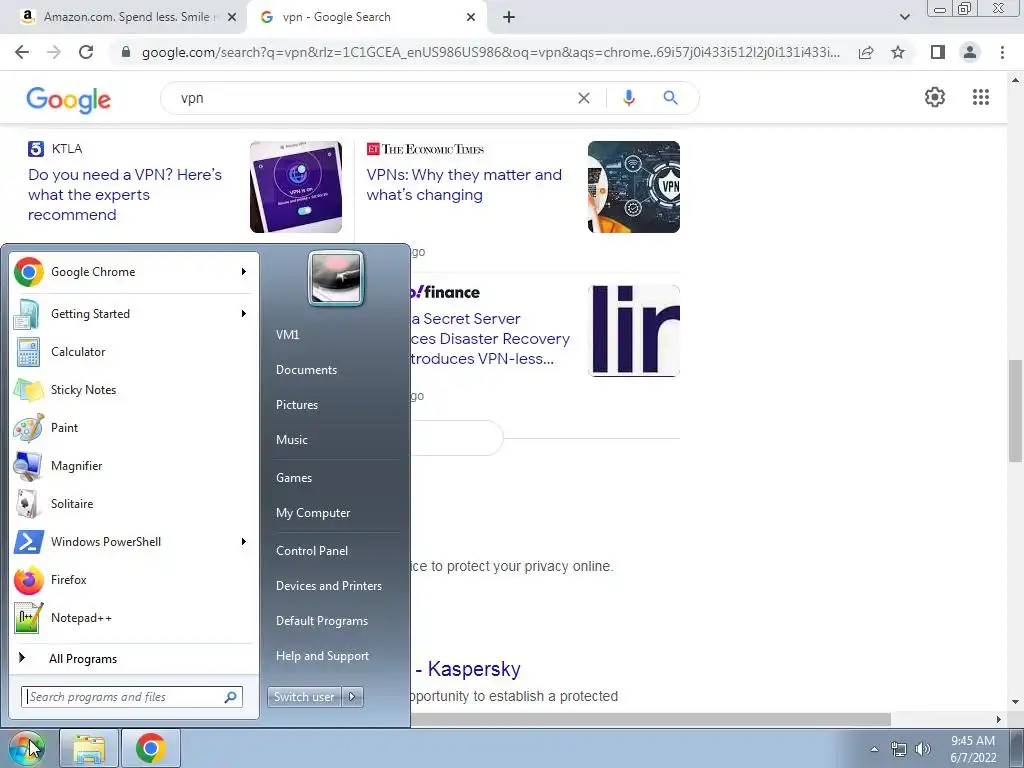Screen dimensions: 1024x768
Task: Click Chrome icon in taskbar
Action: 151,748
